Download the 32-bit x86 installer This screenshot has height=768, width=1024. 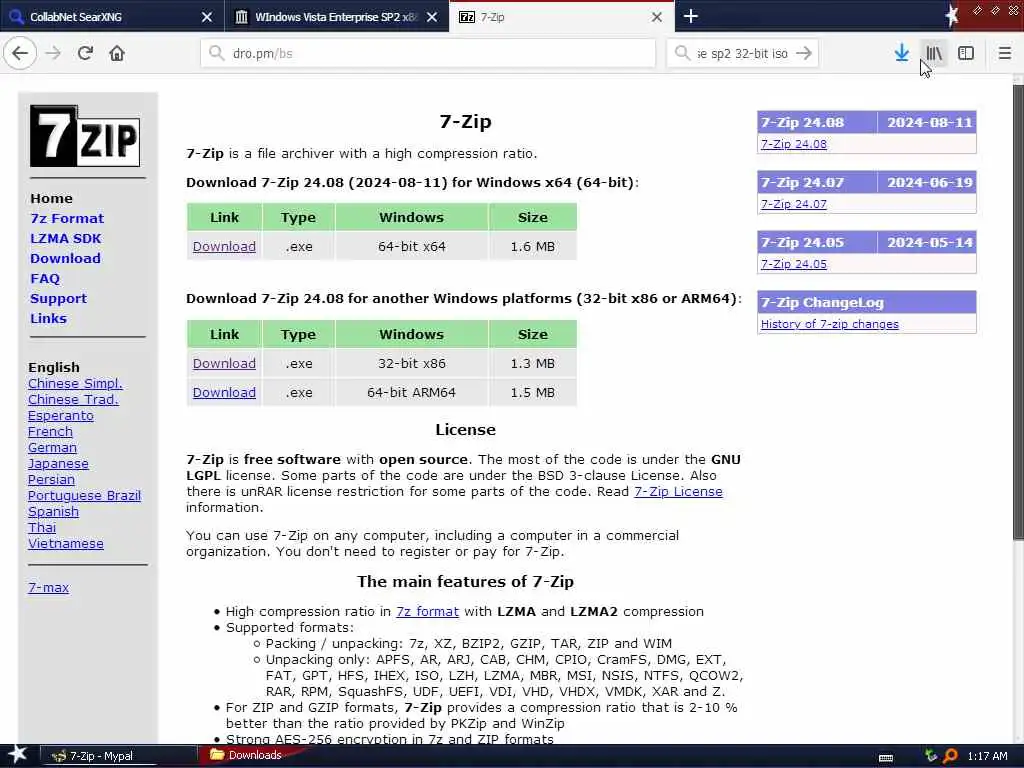(224, 363)
